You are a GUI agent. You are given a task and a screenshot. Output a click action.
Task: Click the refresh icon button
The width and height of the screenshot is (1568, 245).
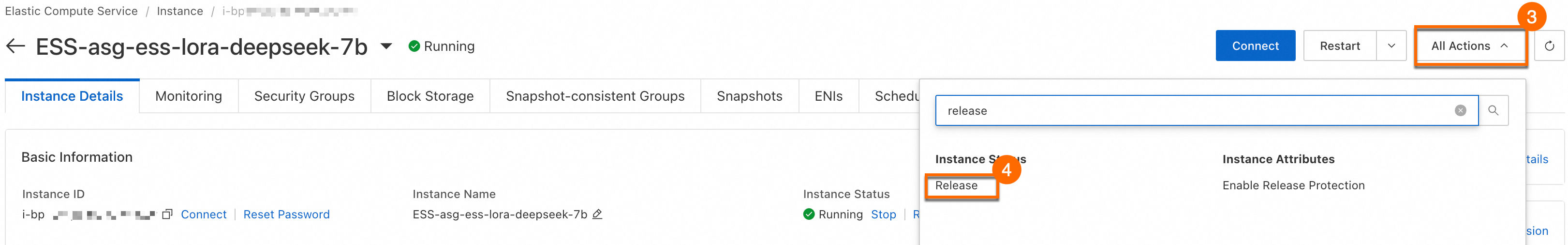1549,46
